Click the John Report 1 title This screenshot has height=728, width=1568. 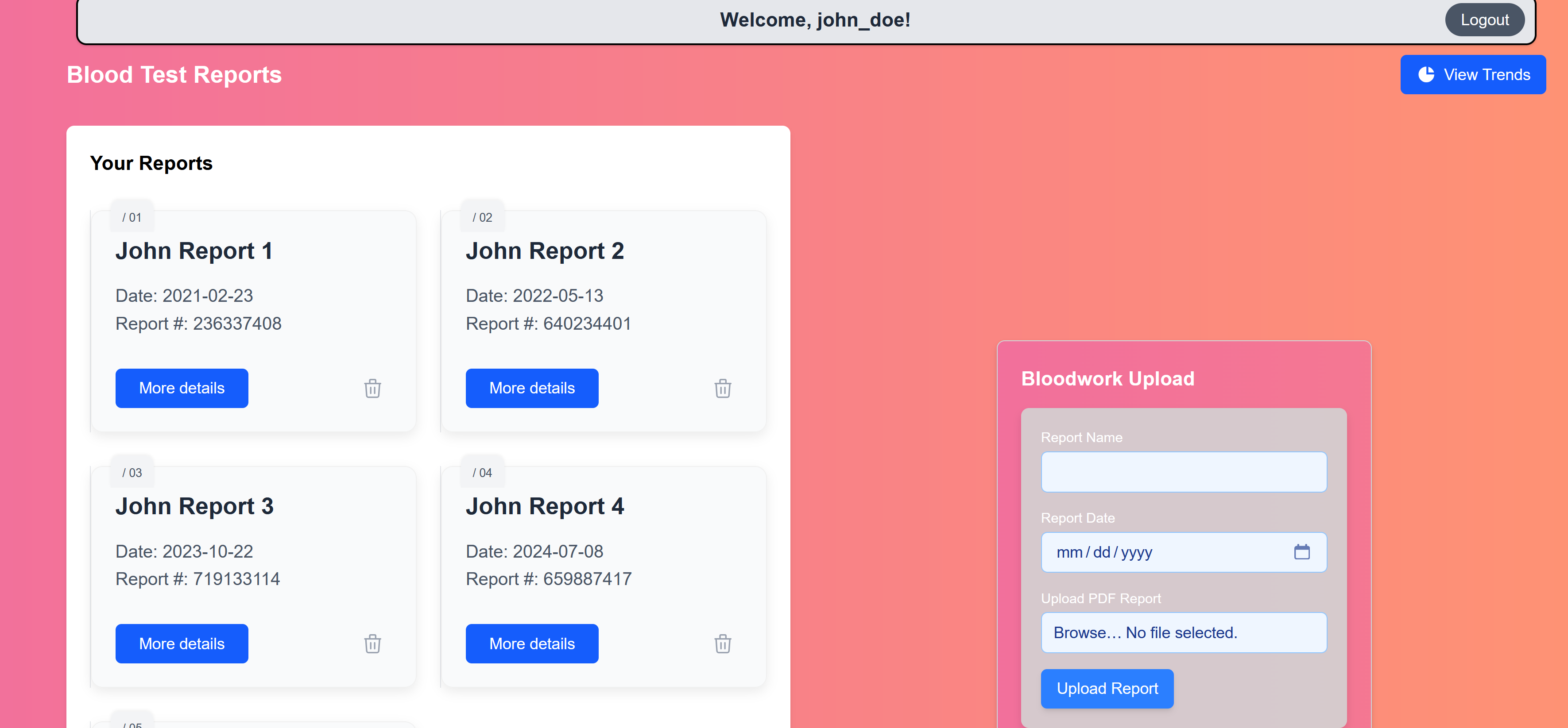coord(194,251)
